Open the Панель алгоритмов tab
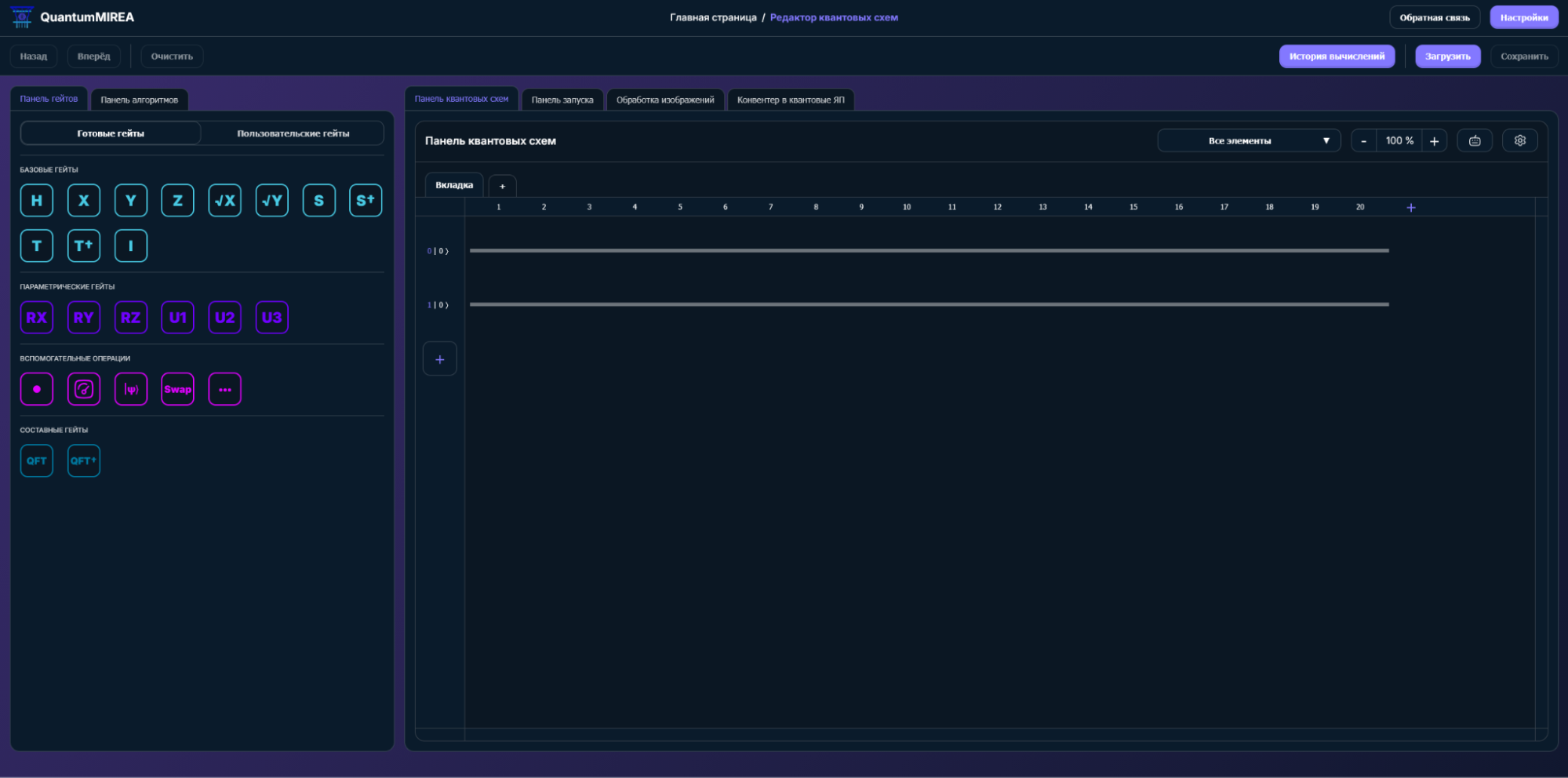The height and width of the screenshot is (778, 1568). point(140,100)
